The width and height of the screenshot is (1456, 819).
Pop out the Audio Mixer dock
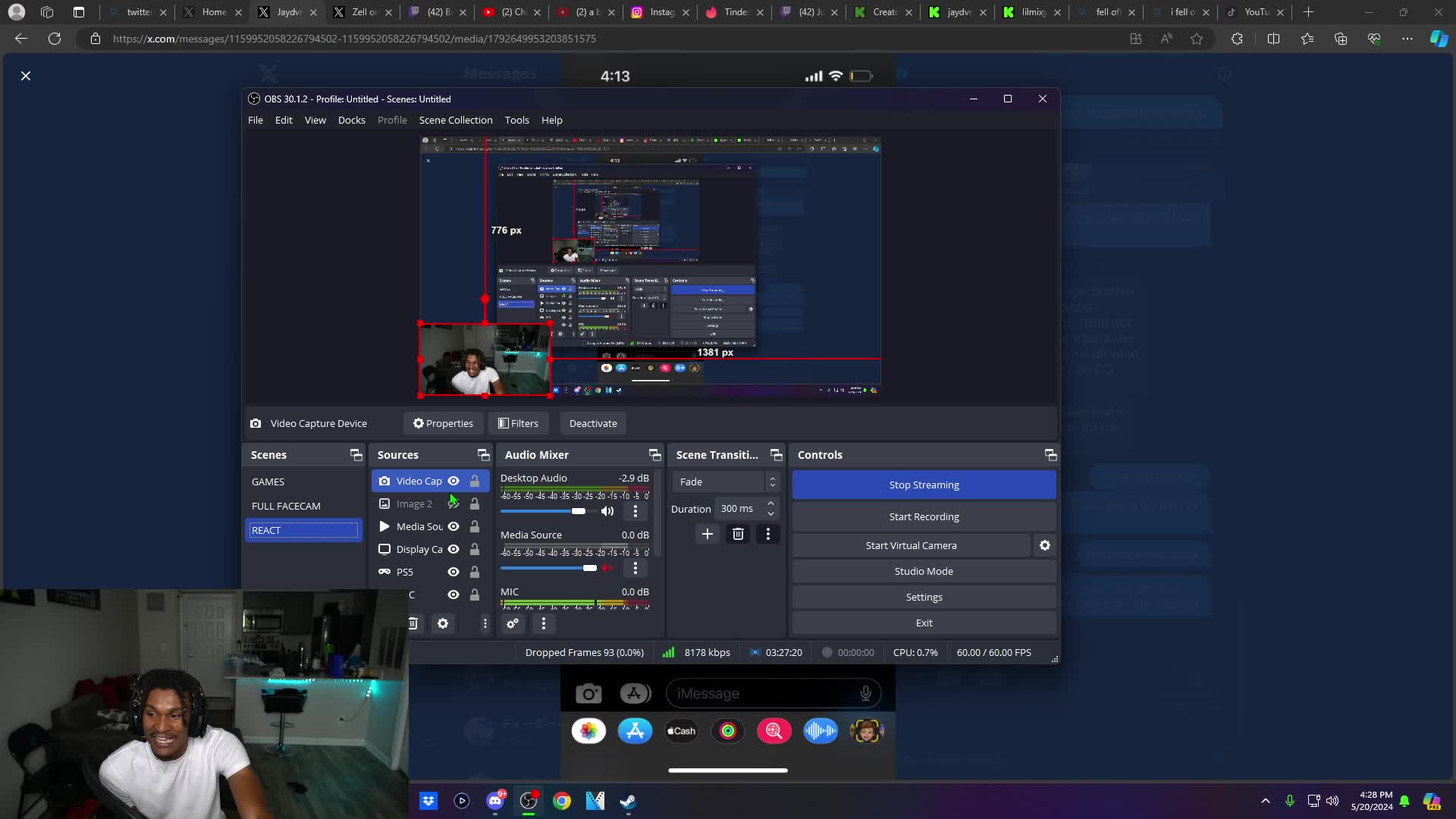click(654, 455)
